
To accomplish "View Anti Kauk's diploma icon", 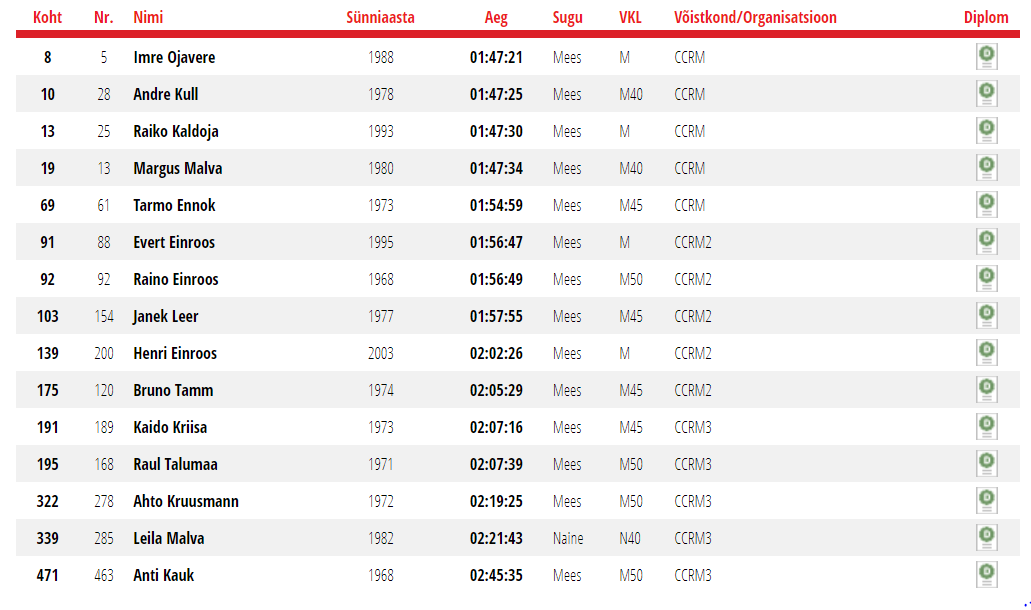I will pyautogui.click(x=986, y=575).
